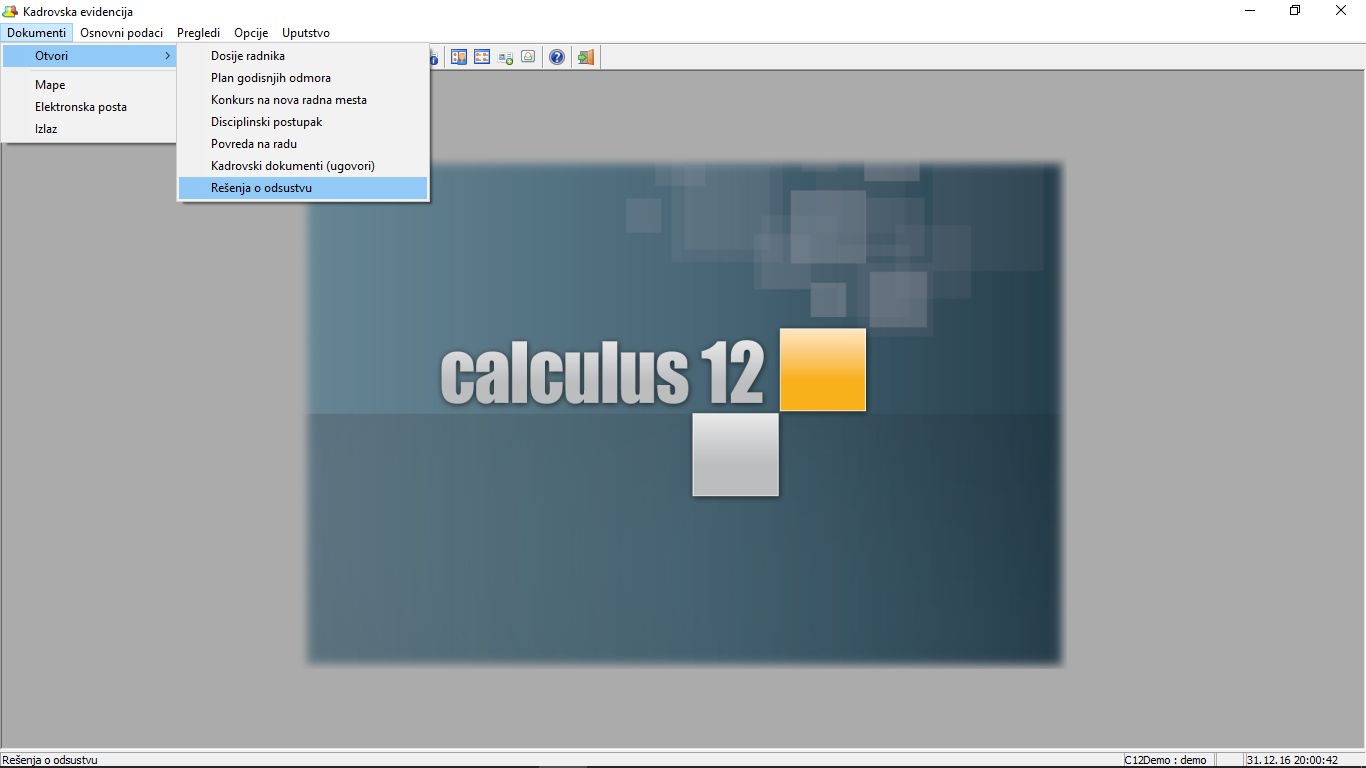Screen dimensions: 1366x768
Task: Select Konkurs na nova radna mesta
Action: click(303, 100)
